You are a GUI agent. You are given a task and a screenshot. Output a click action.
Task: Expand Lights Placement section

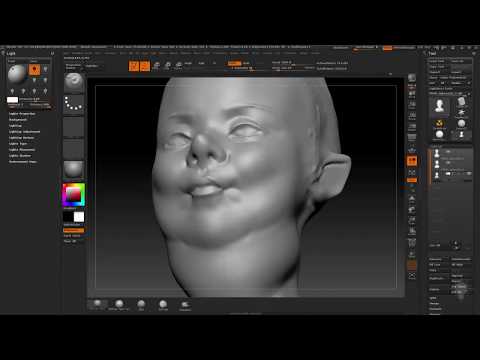22,150
